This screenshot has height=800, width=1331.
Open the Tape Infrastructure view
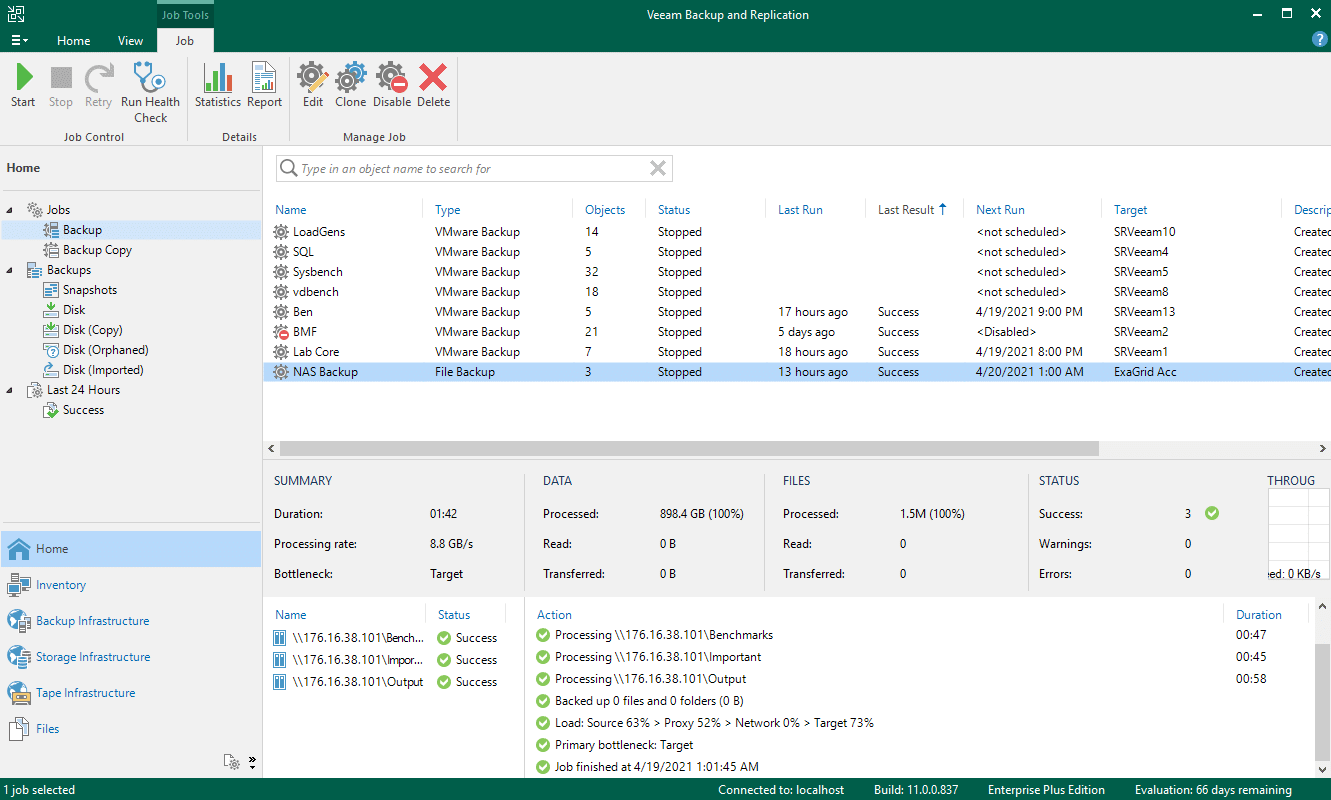pyautogui.click(x=130, y=693)
